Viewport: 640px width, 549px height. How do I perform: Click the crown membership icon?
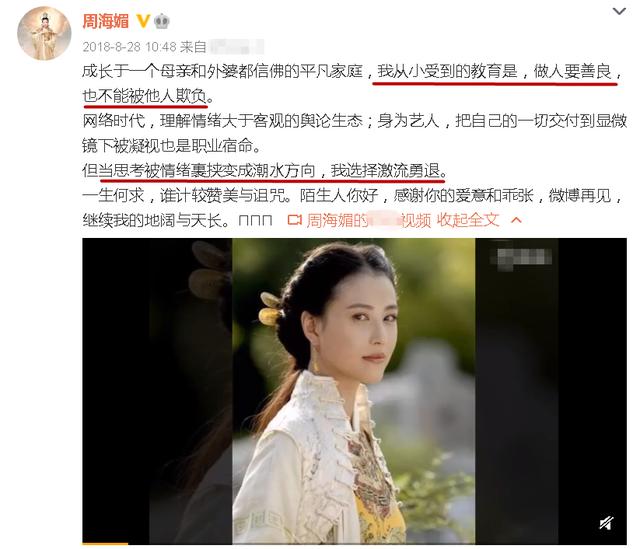click(162, 21)
